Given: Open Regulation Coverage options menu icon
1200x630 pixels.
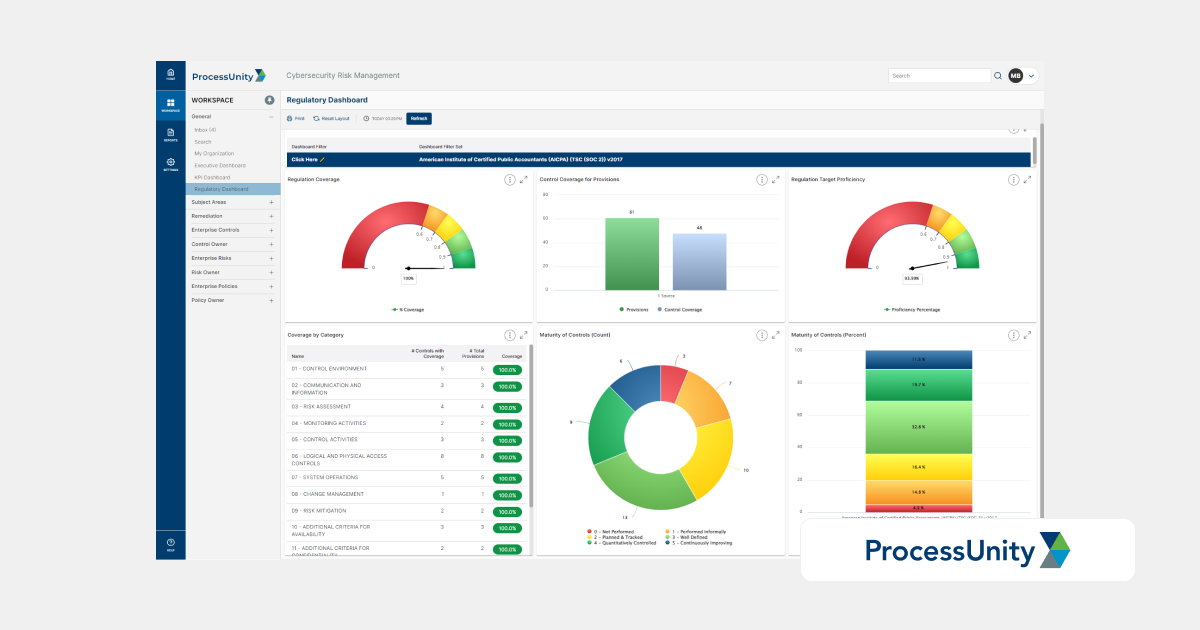Looking at the screenshot, I should [510, 180].
